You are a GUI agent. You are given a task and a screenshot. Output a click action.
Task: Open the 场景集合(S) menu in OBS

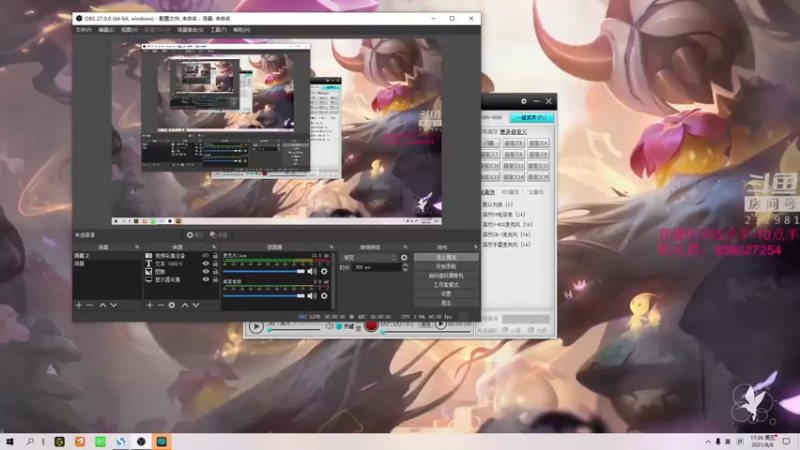tap(190, 30)
